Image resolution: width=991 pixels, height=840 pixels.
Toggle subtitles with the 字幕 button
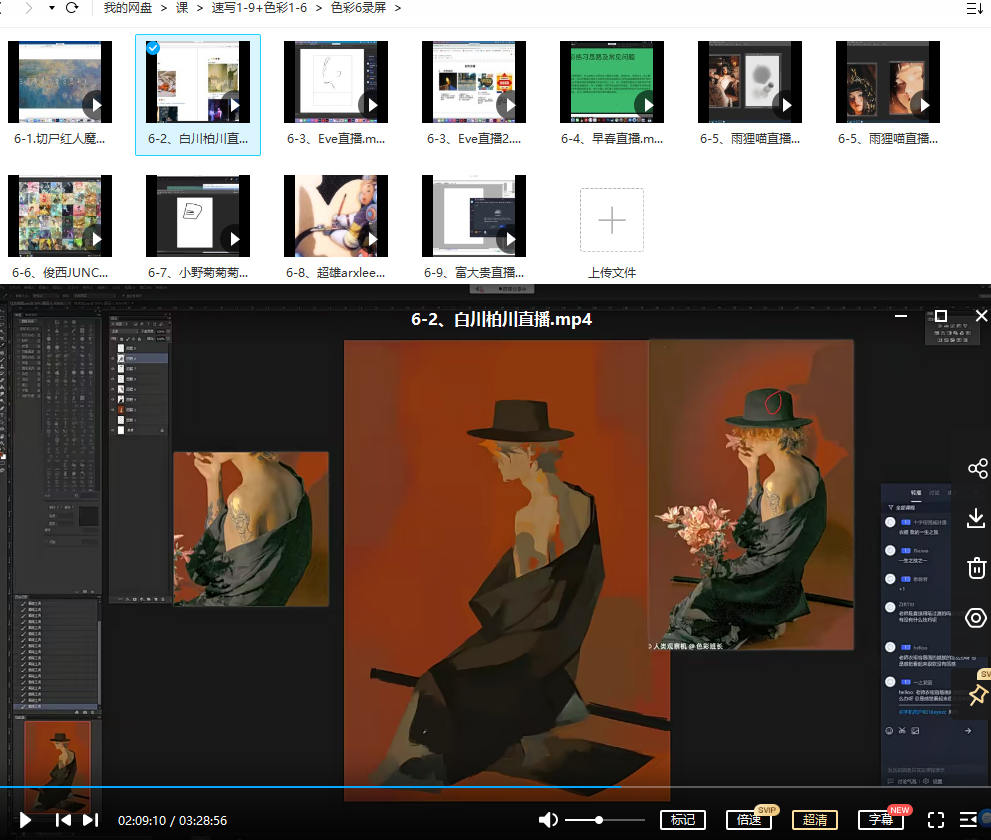(881, 820)
